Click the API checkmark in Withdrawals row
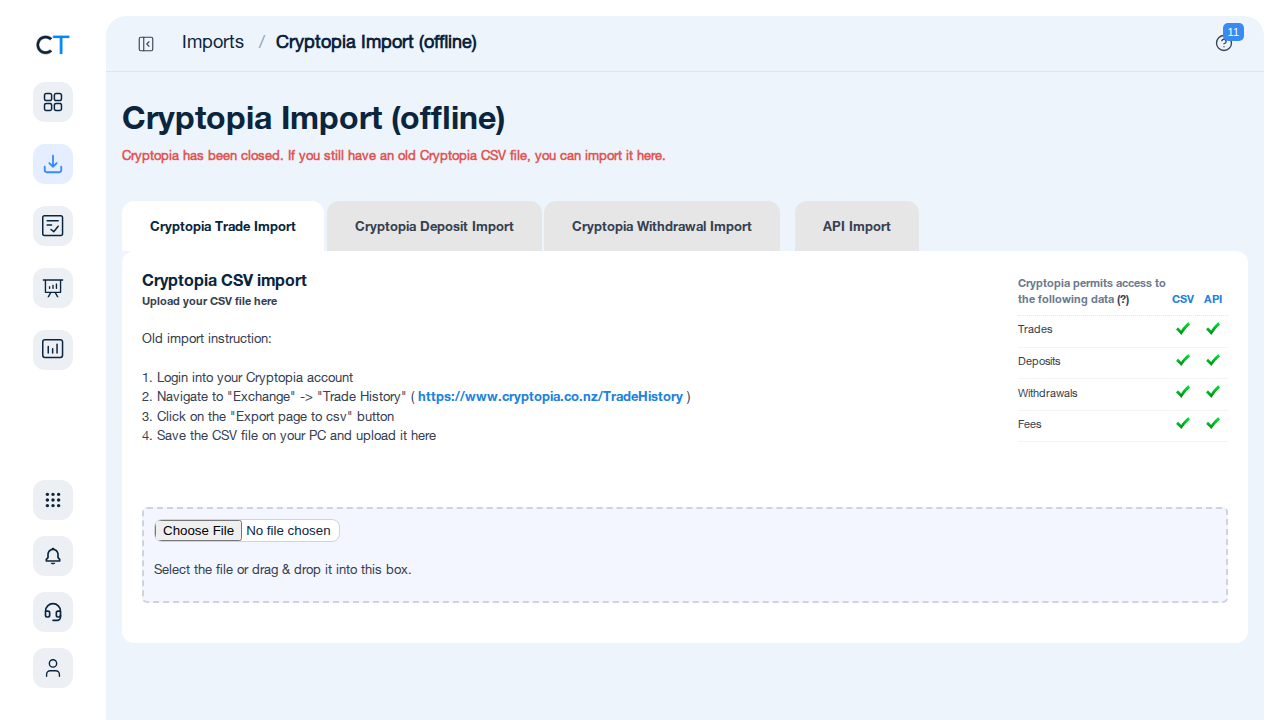Screen dimensions: 1280x720 (x=1213, y=392)
